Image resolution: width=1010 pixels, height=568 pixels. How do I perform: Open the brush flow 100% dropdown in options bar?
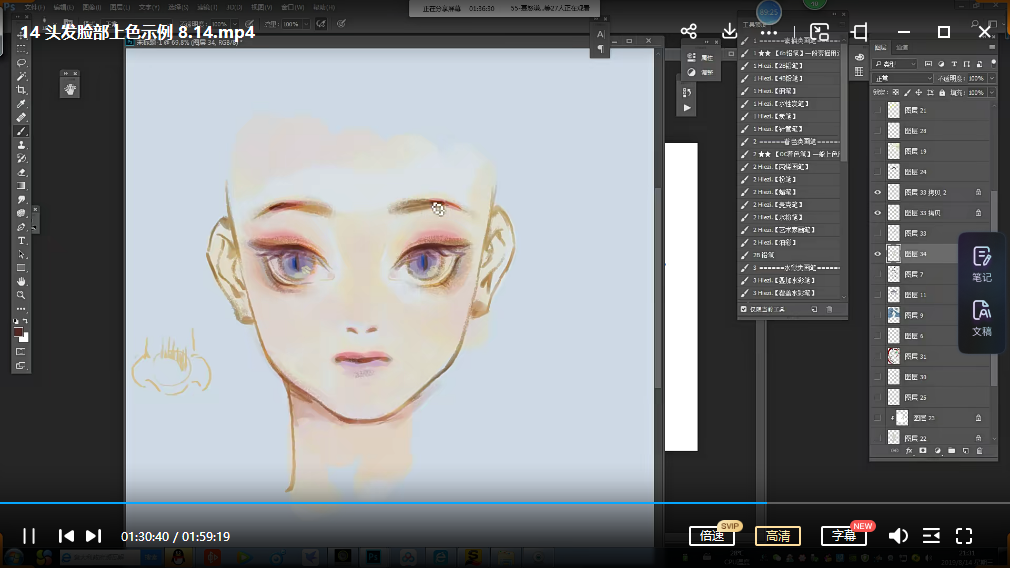(306, 24)
